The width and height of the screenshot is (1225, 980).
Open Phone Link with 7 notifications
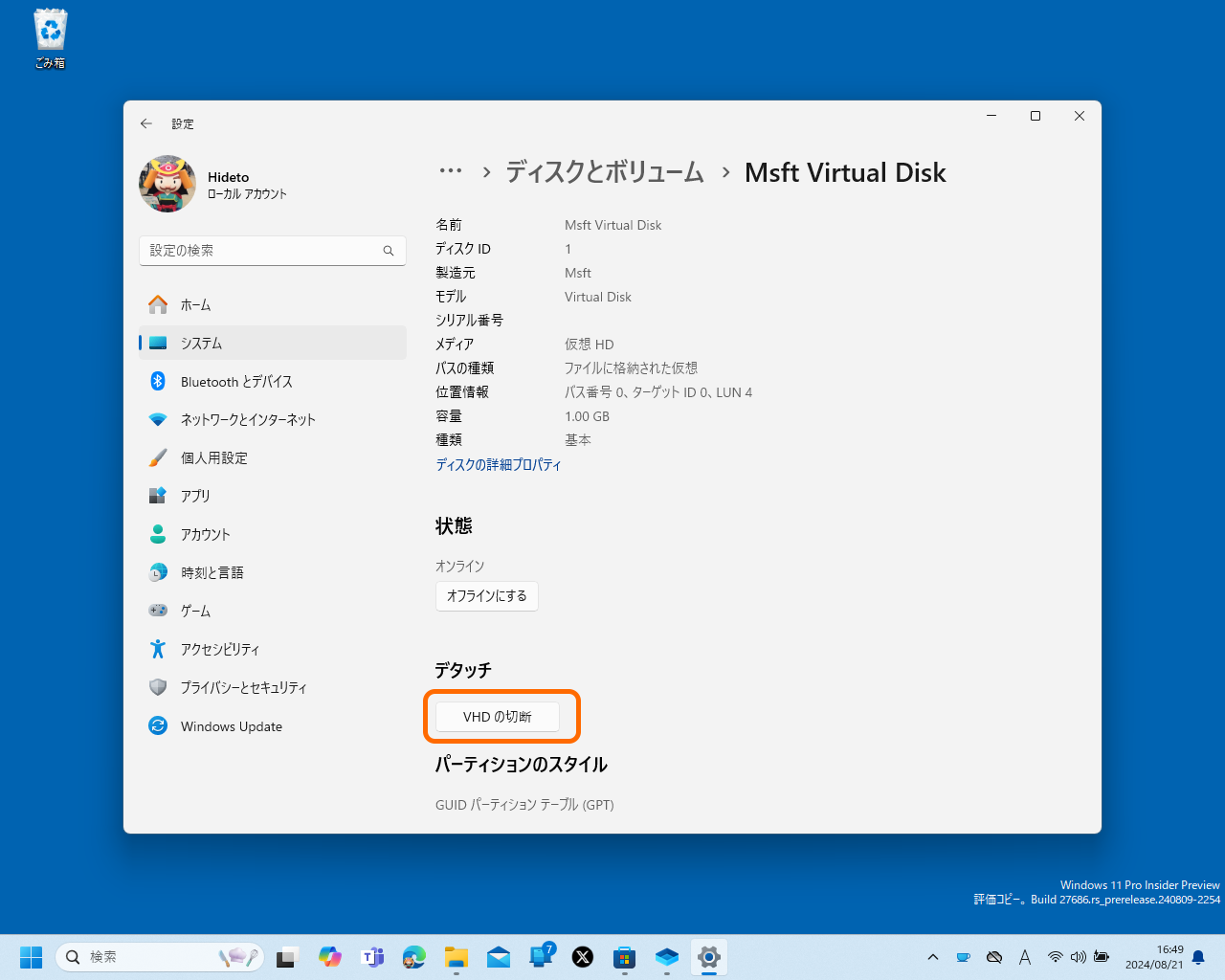[x=541, y=956]
